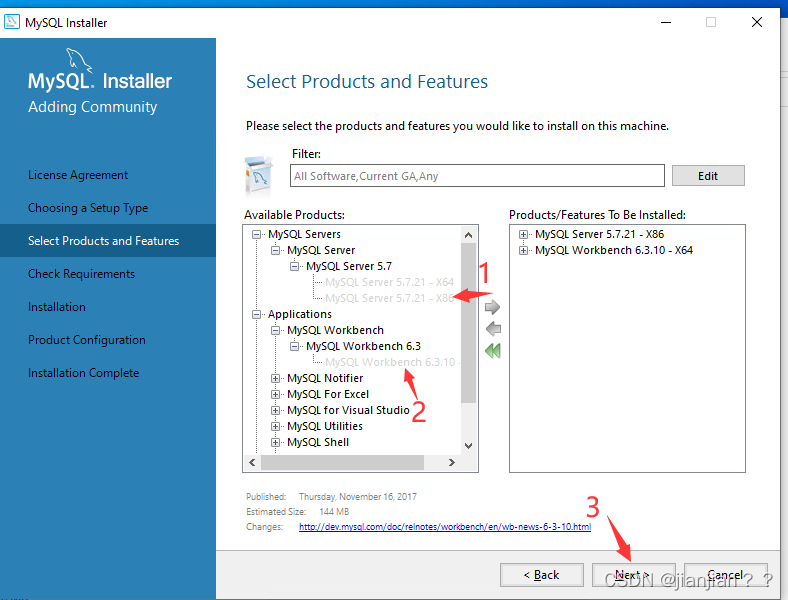The height and width of the screenshot is (600, 788).
Task: Click the double-arrow remove all button
Action: click(x=493, y=351)
